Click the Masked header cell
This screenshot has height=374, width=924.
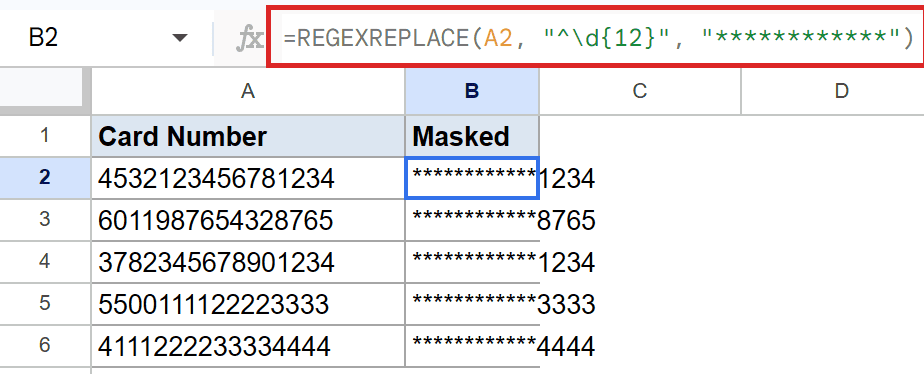click(x=472, y=136)
